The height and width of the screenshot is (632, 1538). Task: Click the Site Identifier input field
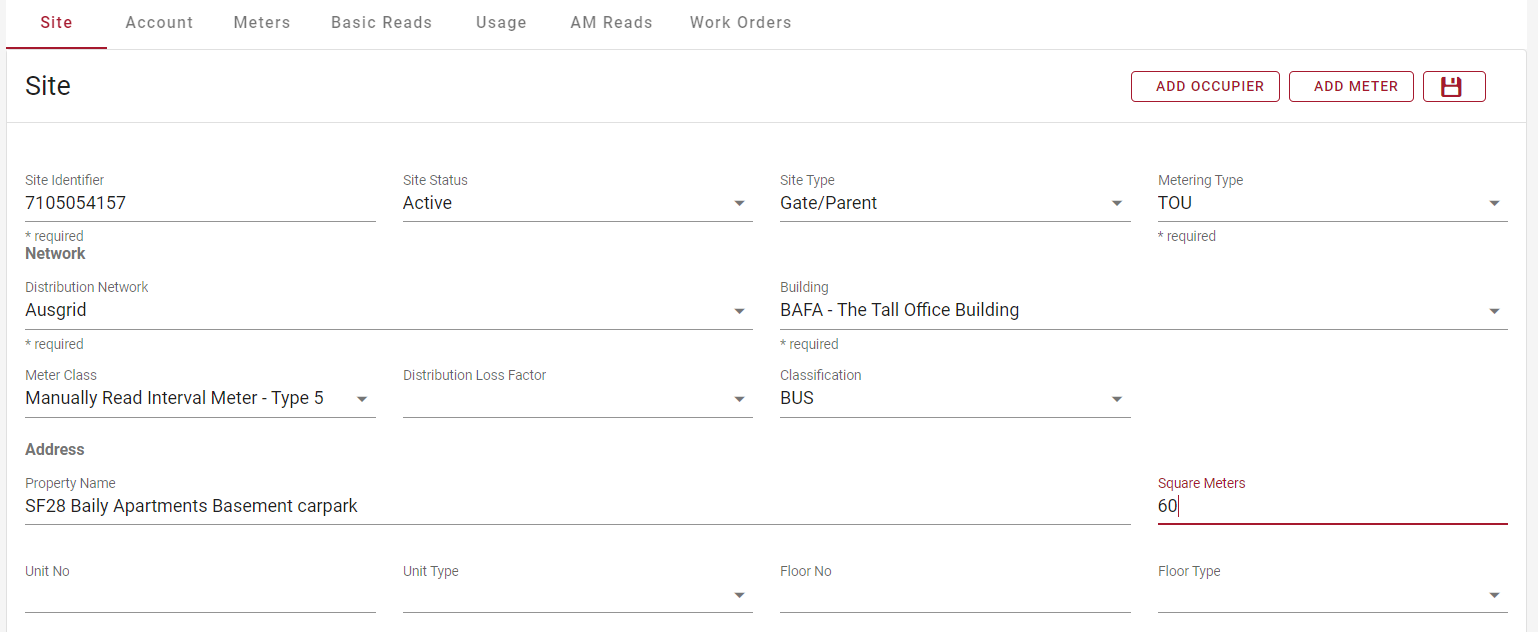click(x=199, y=203)
